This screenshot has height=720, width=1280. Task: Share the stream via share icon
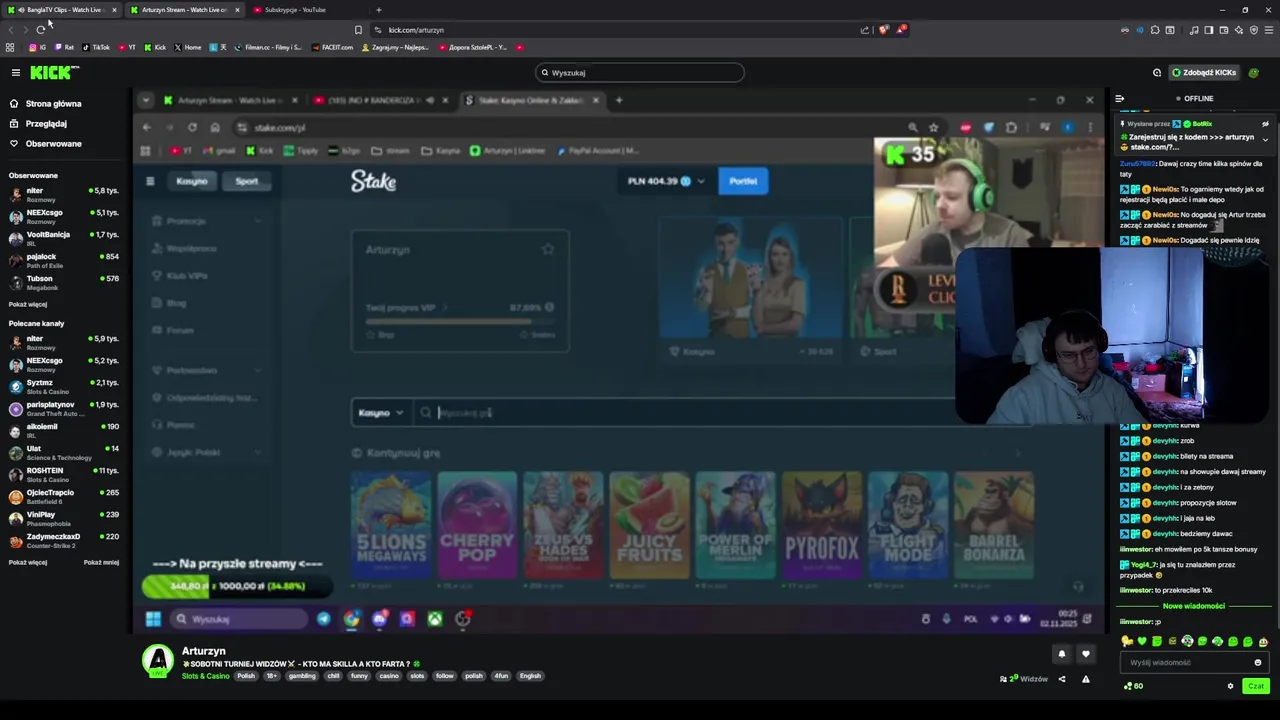pos(1062,679)
